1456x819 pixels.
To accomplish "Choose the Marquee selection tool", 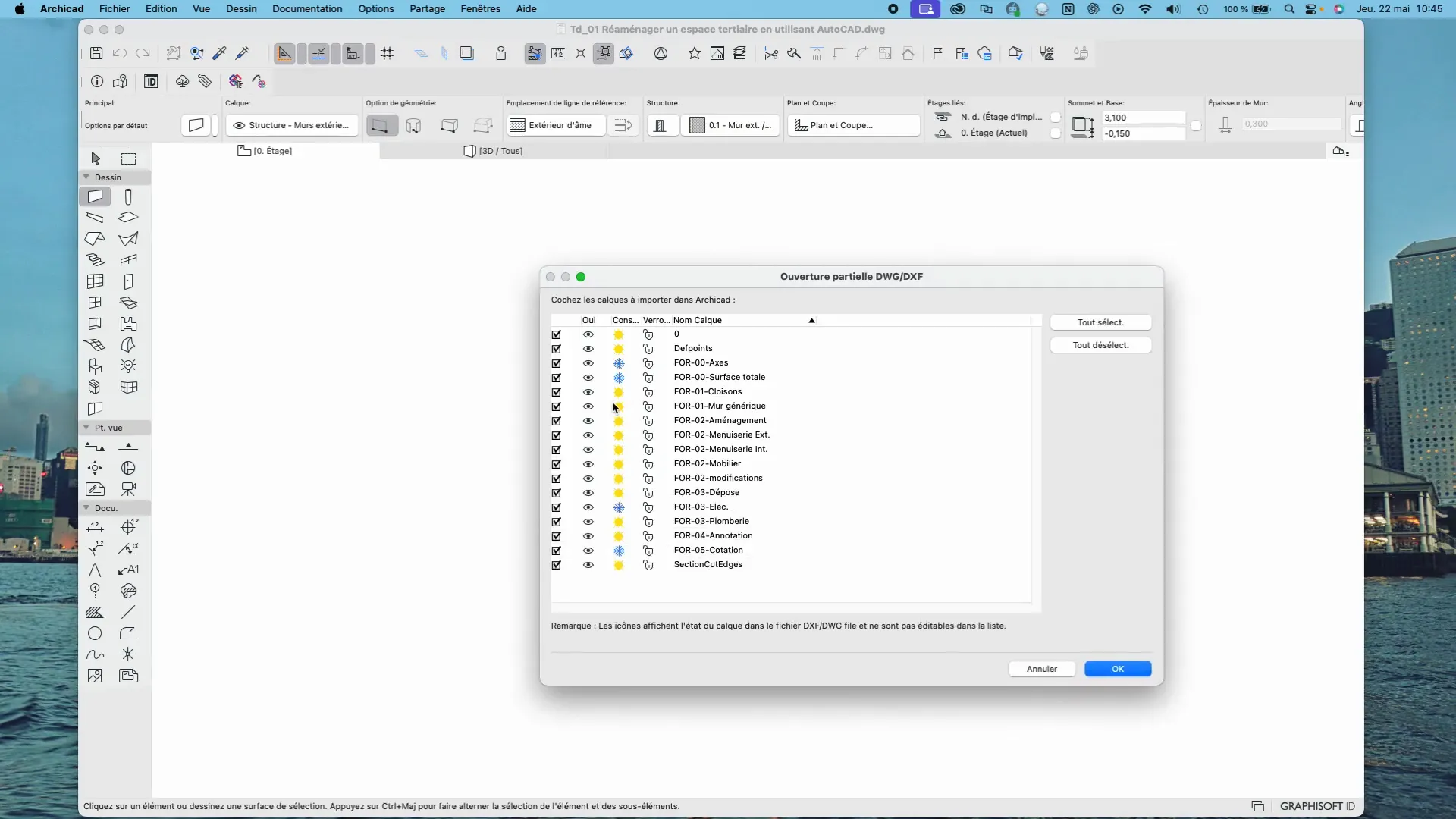I will click(x=129, y=158).
